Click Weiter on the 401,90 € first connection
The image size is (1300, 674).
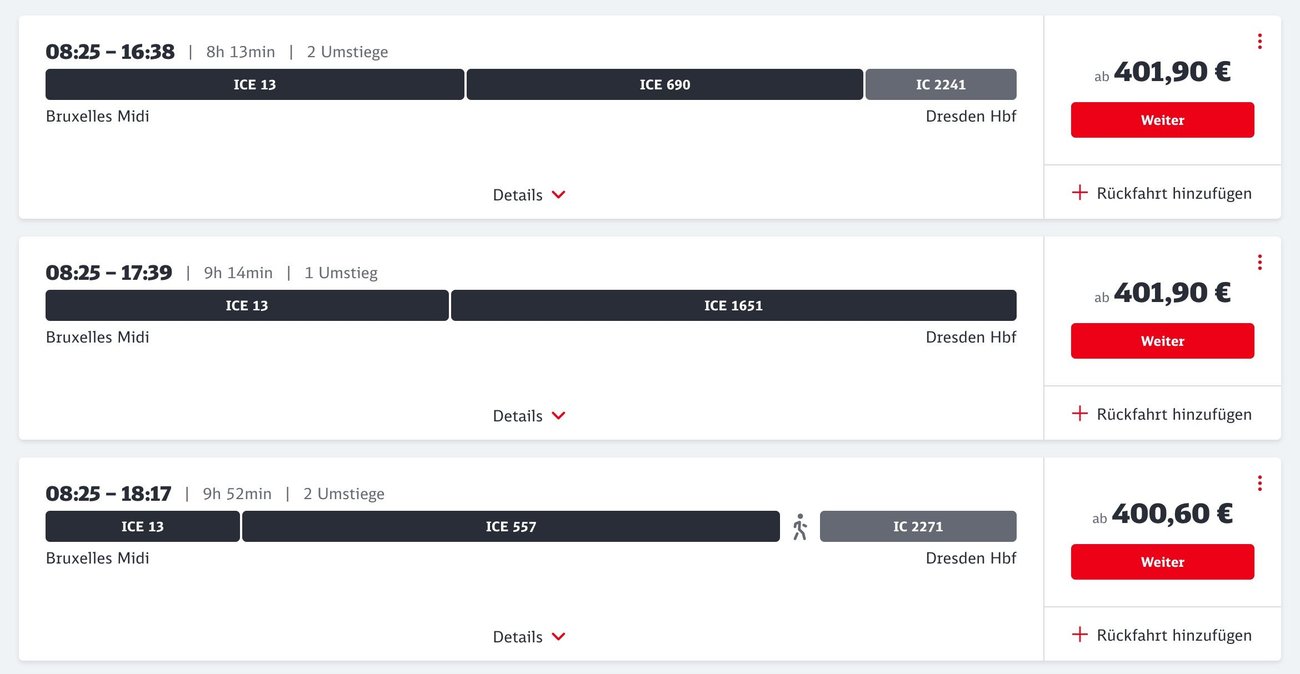pos(1162,119)
